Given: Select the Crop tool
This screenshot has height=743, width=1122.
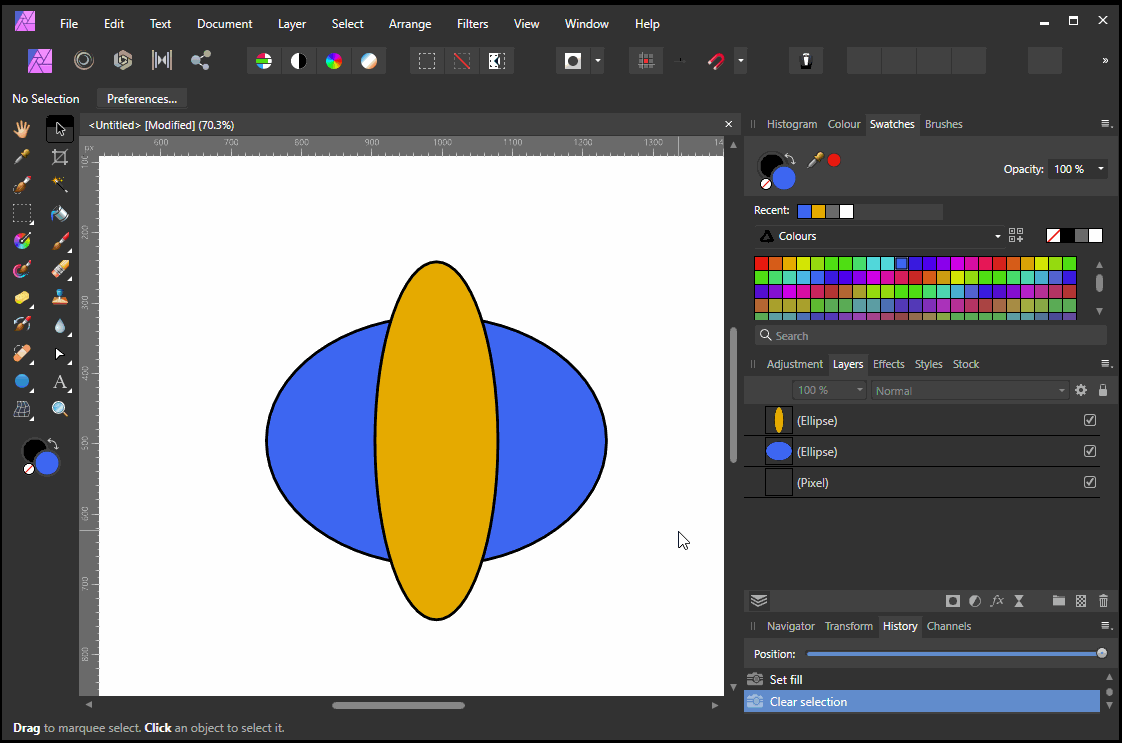Looking at the screenshot, I should point(60,157).
